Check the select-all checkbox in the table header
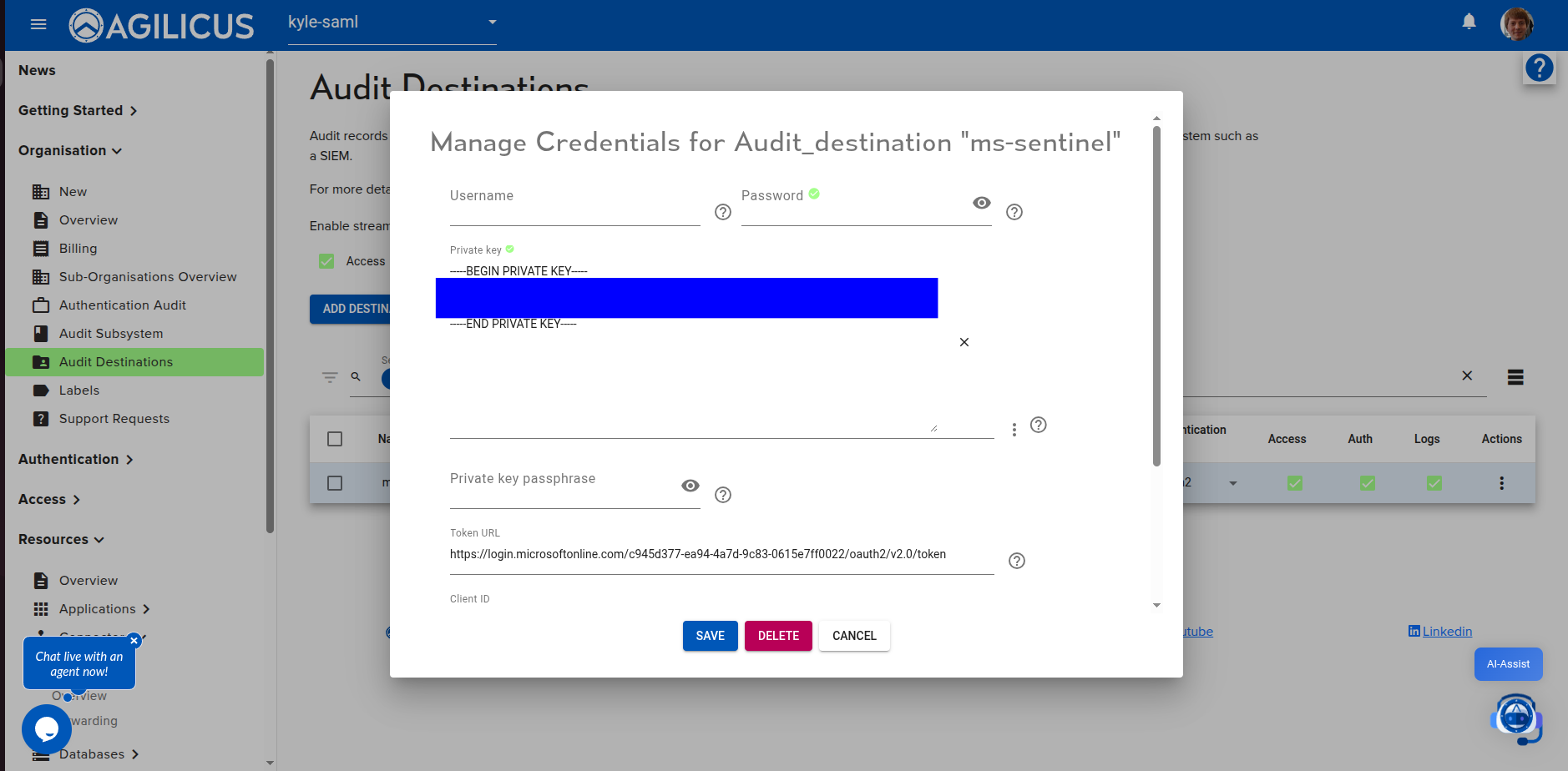This screenshot has height=771, width=1568. tap(335, 438)
